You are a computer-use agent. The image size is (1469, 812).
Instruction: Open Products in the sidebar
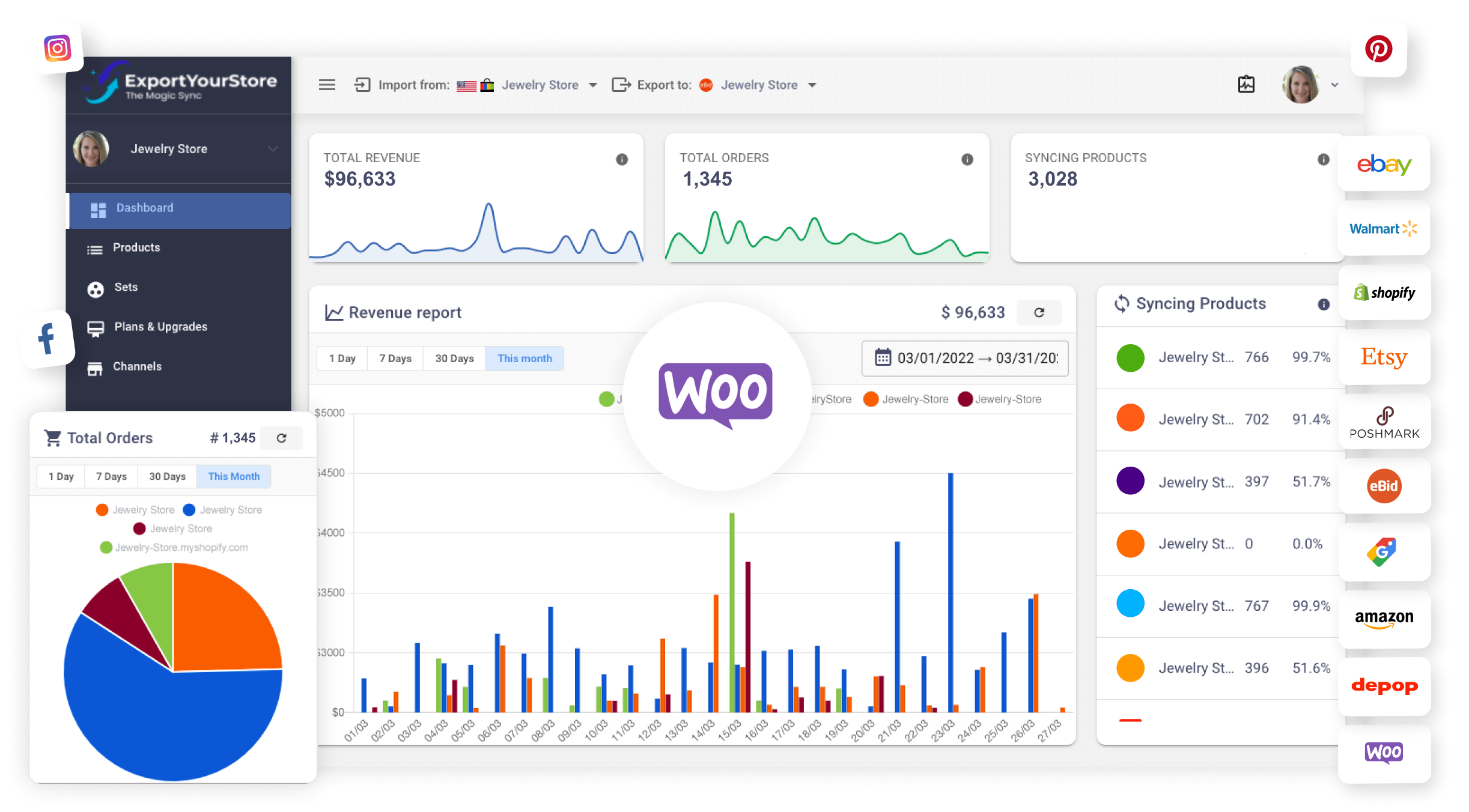click(x=136, y=247)
